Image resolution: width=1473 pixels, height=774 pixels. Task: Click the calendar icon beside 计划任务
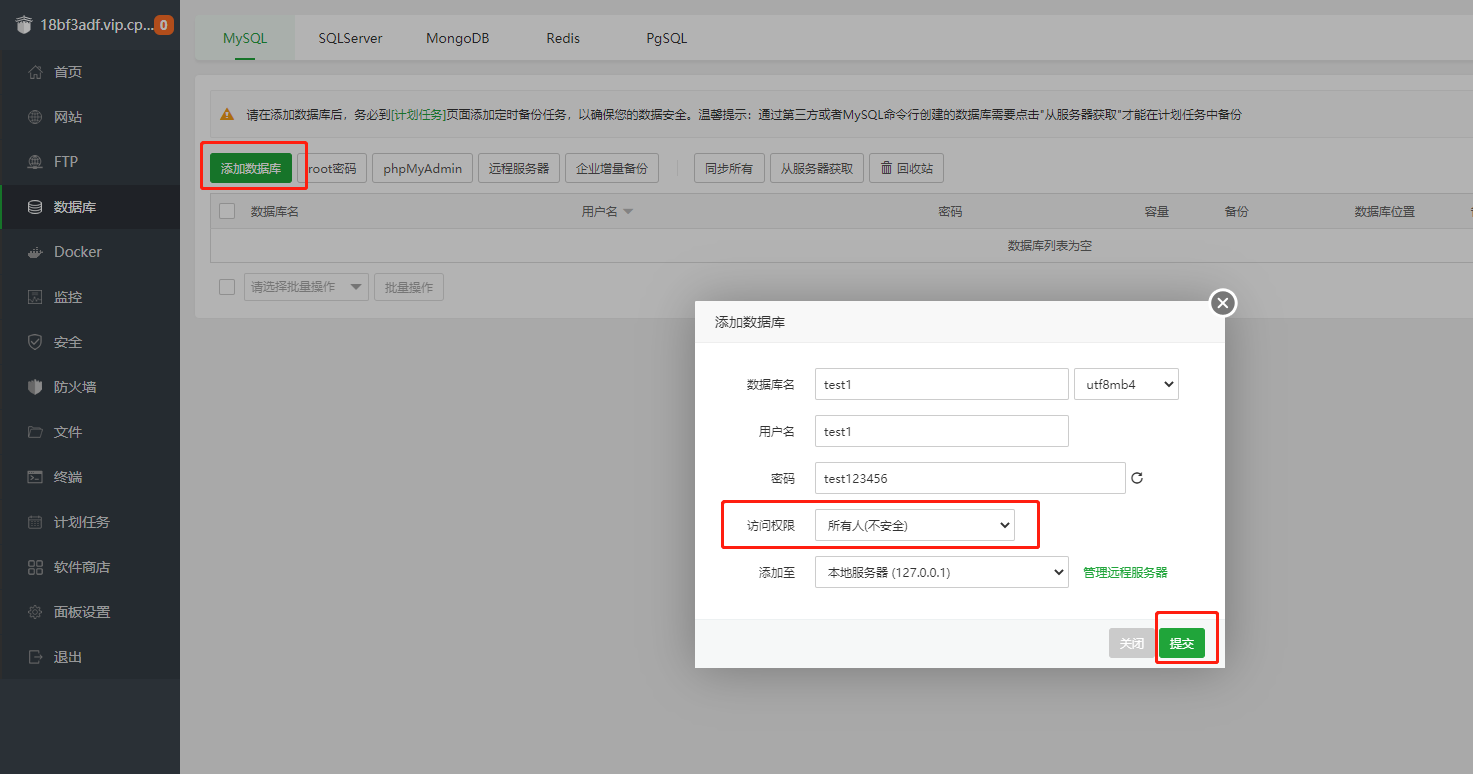pyautogui.click(x=35, y=522)
